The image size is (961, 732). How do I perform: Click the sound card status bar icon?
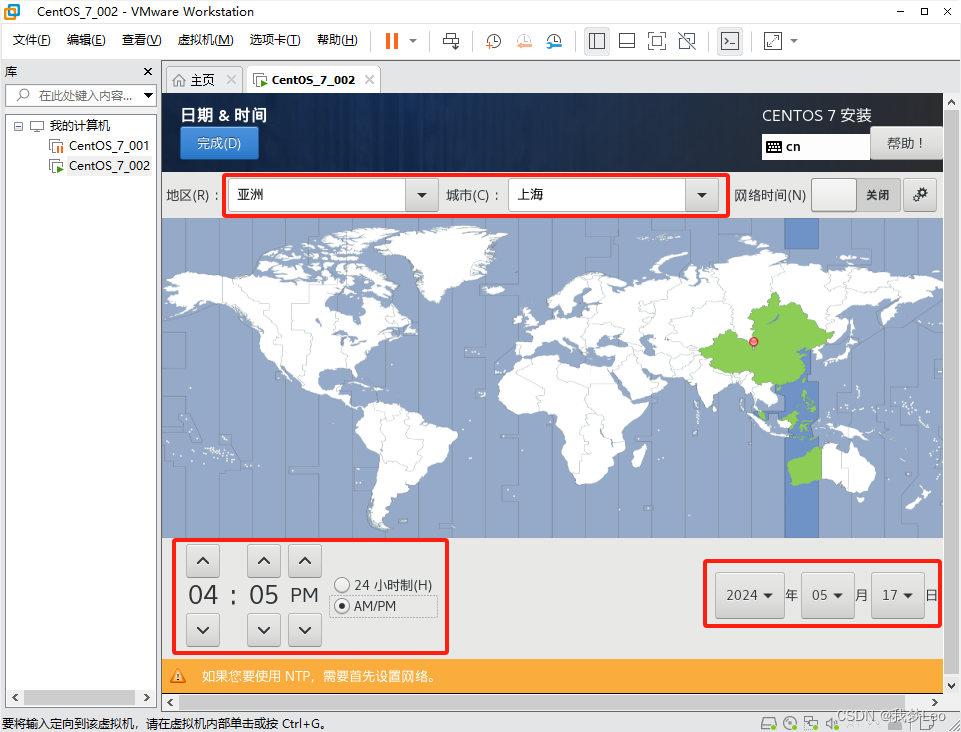click(832, 723)
